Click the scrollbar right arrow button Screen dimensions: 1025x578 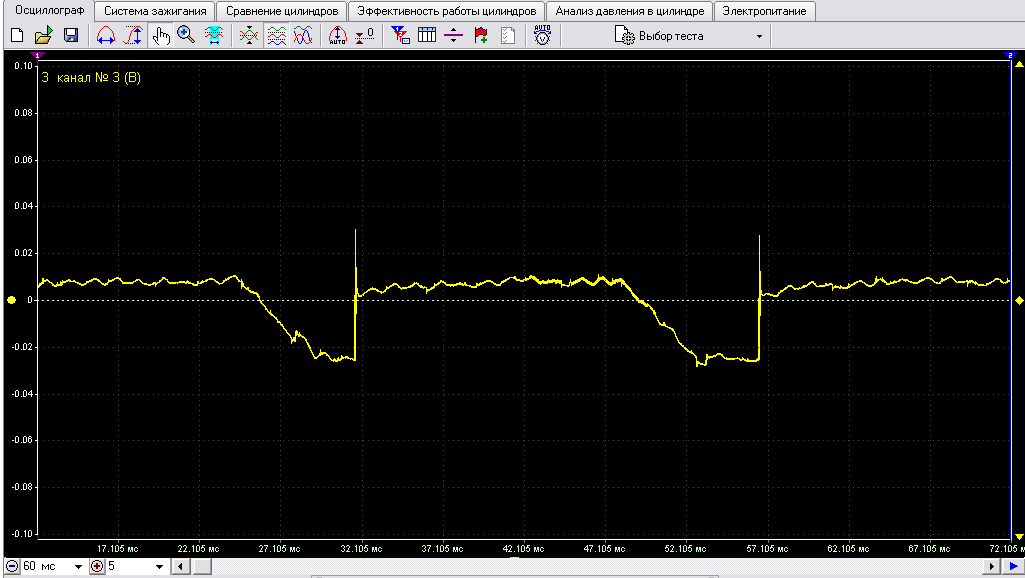(991, 566)
